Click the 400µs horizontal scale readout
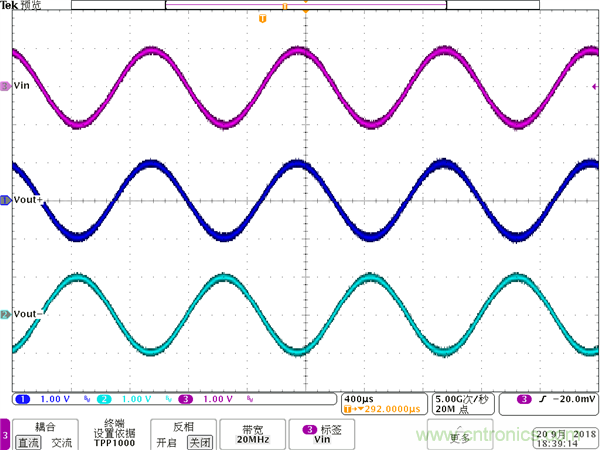This screenshot has width=600, height=450. (x=360, y=398)
